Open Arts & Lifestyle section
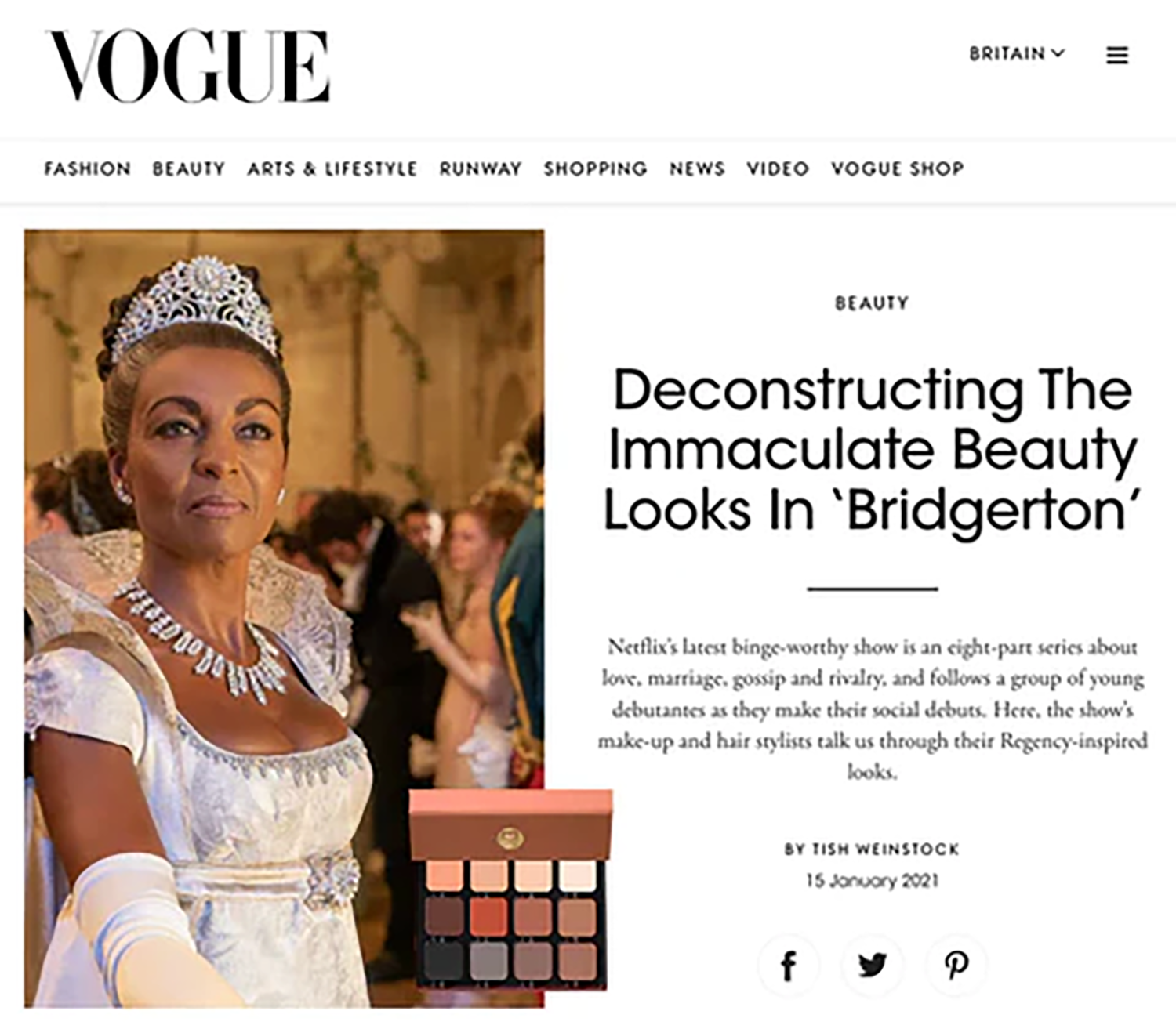The height and width of the screenshot is (1029, 1176). 332,168
